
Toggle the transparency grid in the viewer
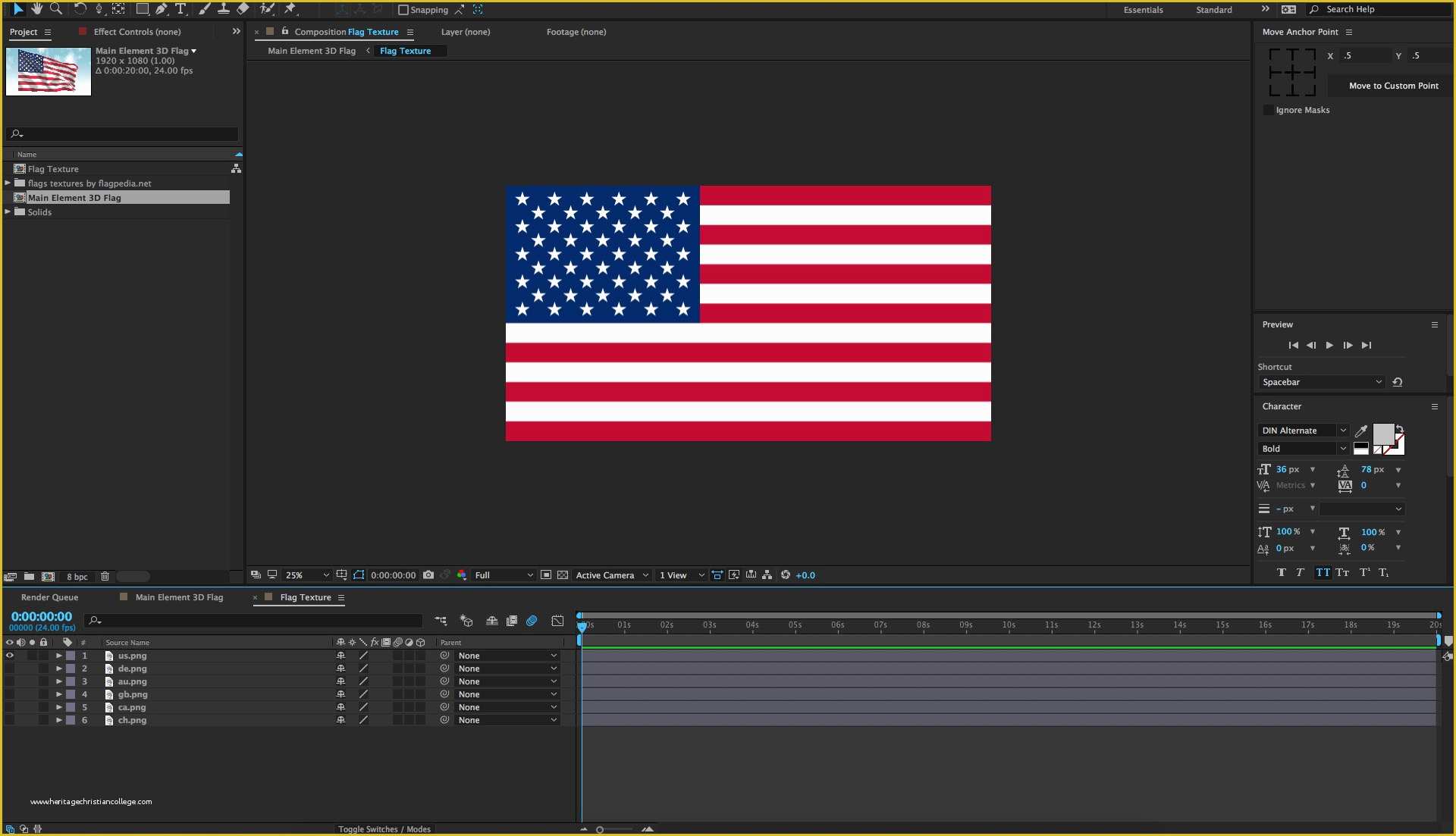tap(562, 575)
